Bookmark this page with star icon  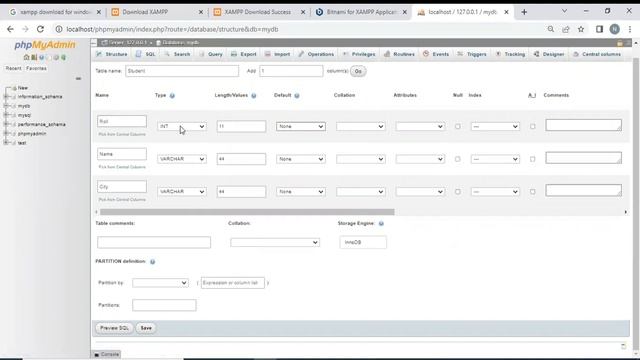click(x=581, y=29)
